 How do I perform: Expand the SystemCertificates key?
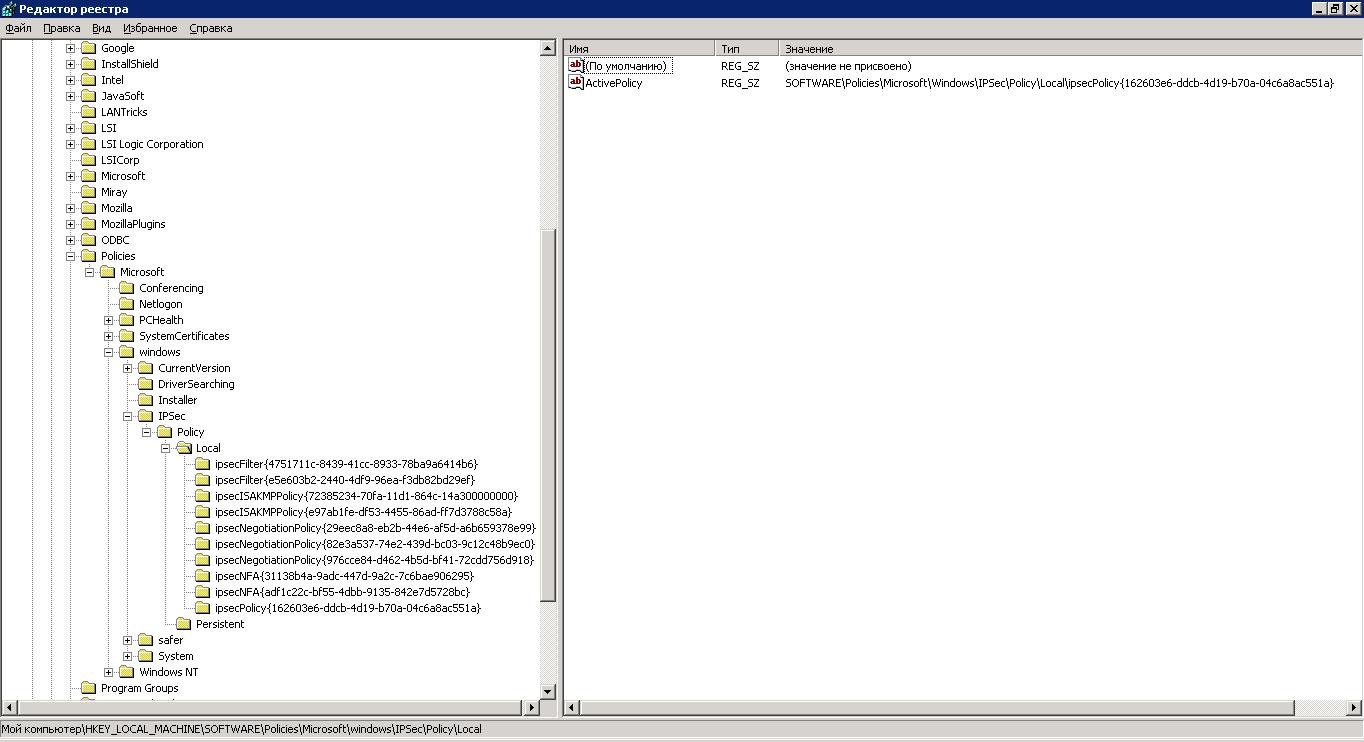pos(109,336)
